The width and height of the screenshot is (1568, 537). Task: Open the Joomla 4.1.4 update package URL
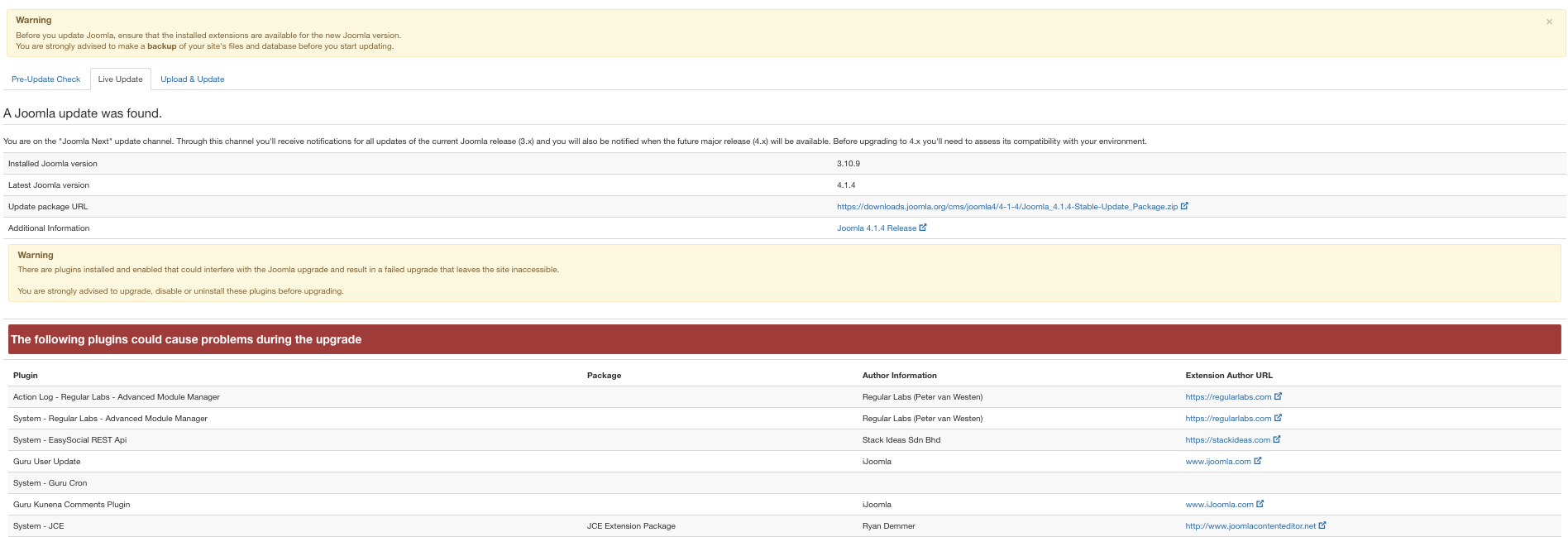[1007, 207]
